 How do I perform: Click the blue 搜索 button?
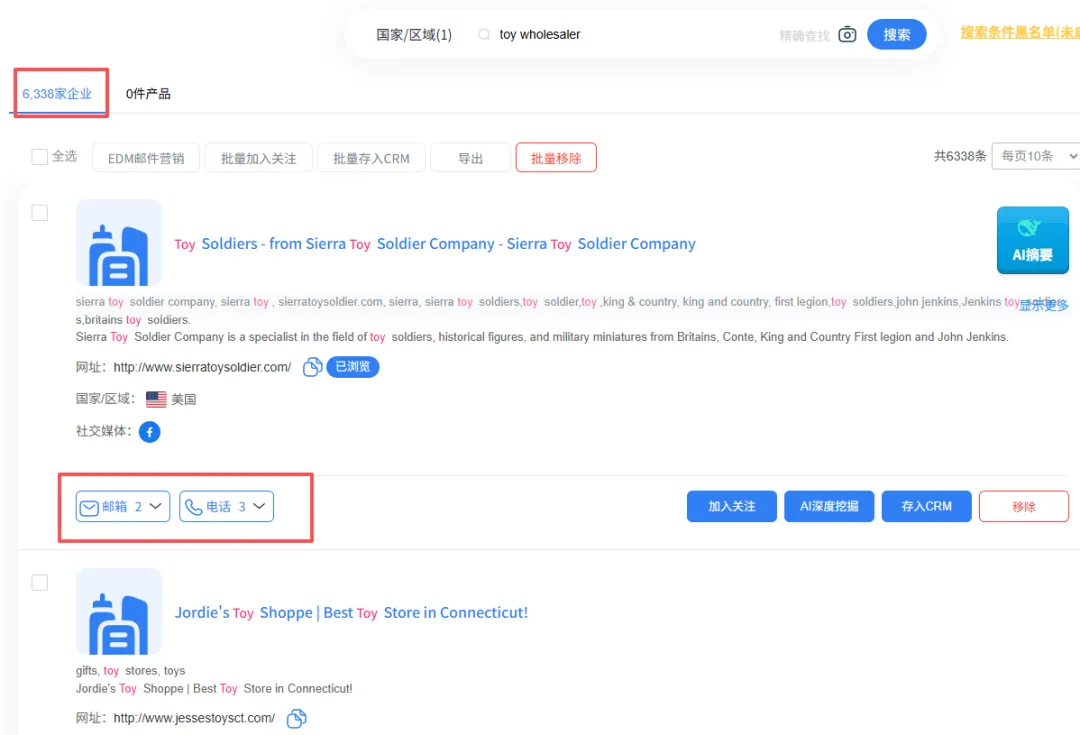tap(896, 34)
